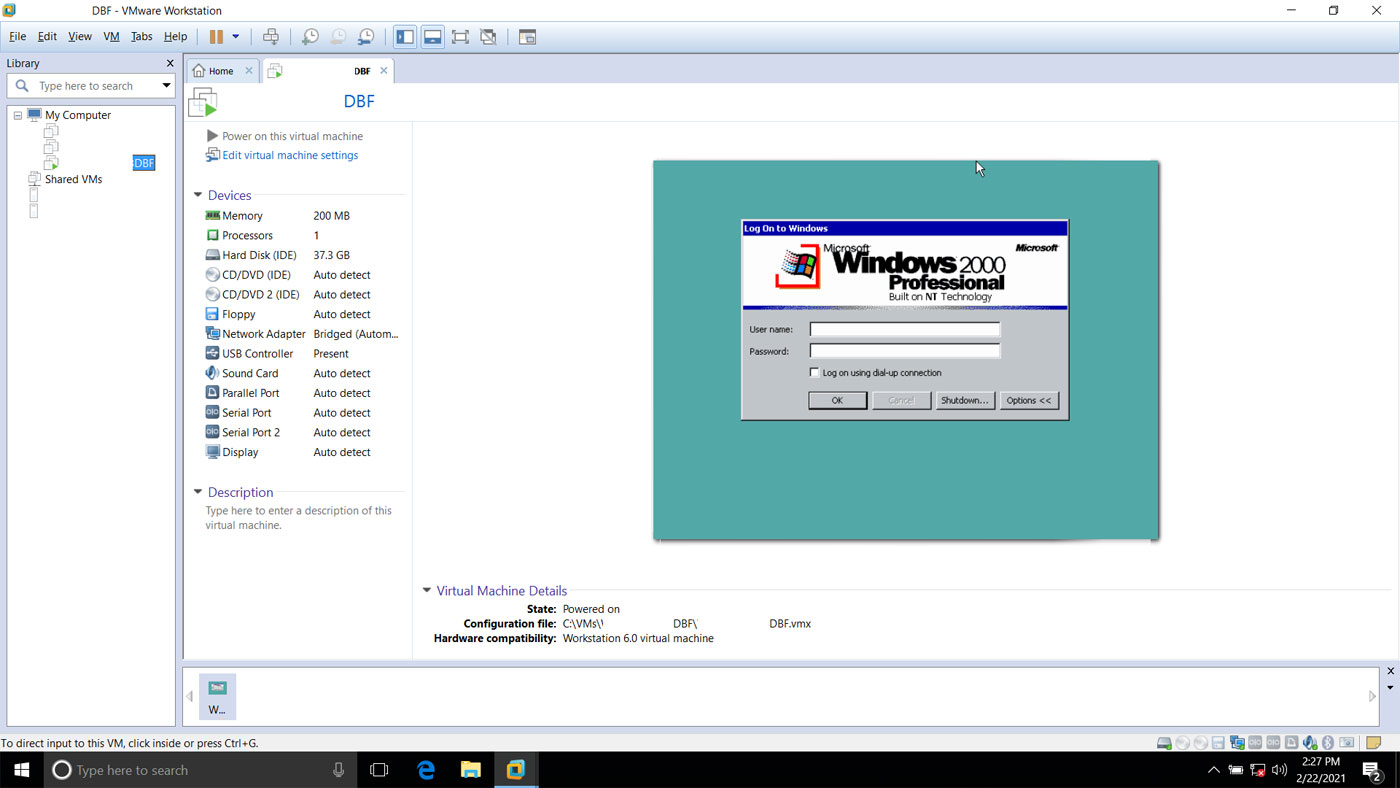The image size is (1400, 788).
Task: Collapse the Virtual Machine Details section
Action: click(x=427, y=591)
